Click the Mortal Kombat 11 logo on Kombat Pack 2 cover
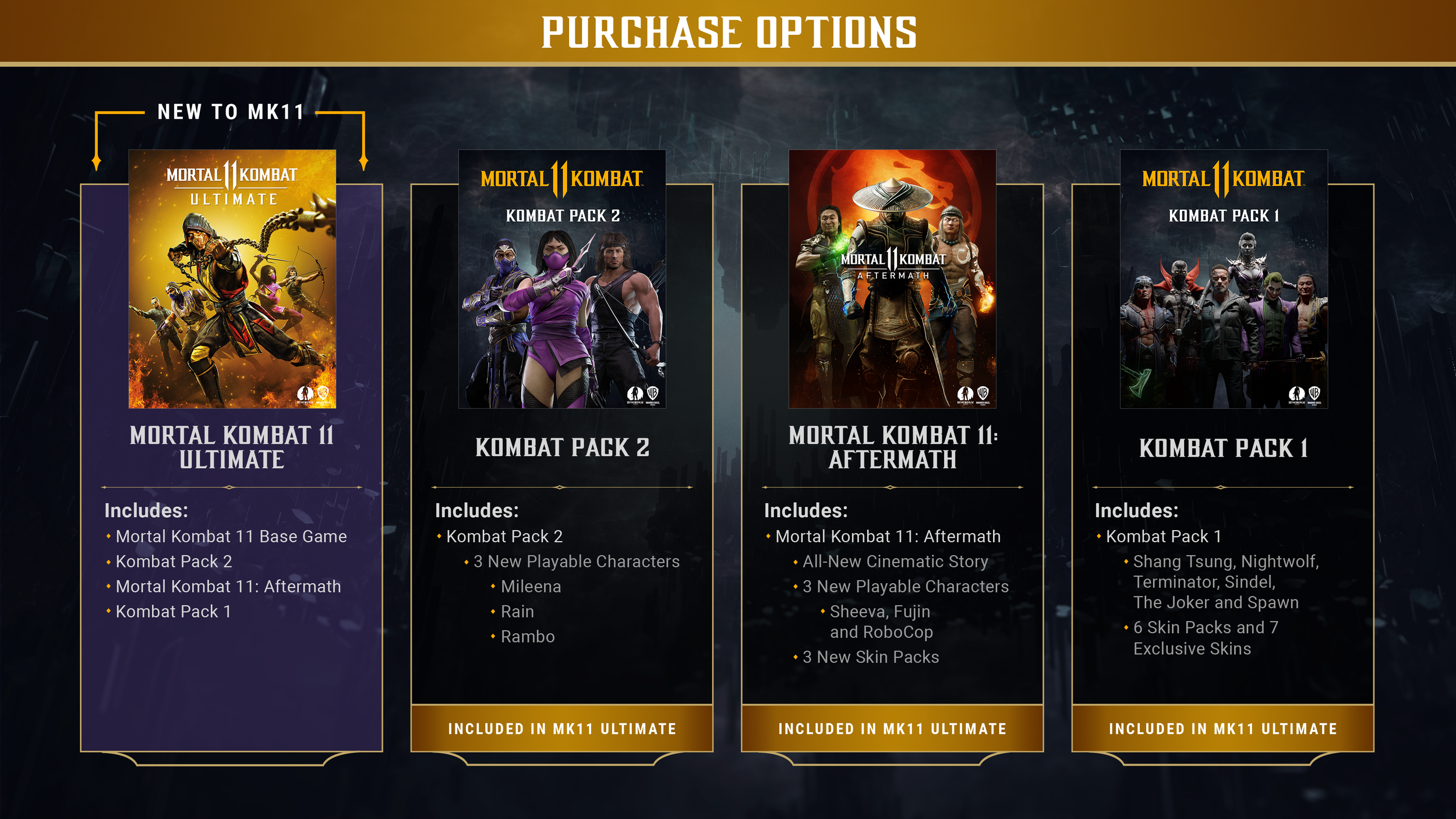1456x819 pixels. pyautogui.click(x=562, y=179)
